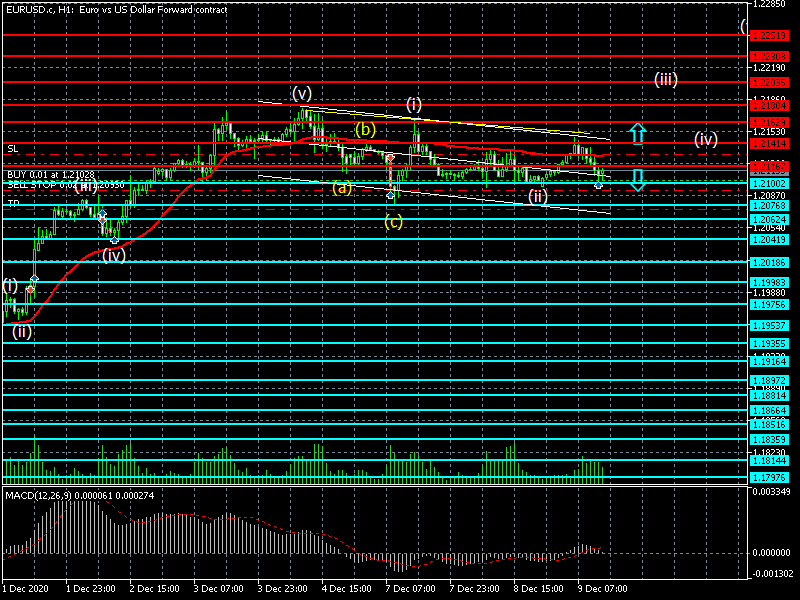Viewport: 800px width, 600px height.
Task: Click the cyan down arrow marker
Action: point(637,181)
